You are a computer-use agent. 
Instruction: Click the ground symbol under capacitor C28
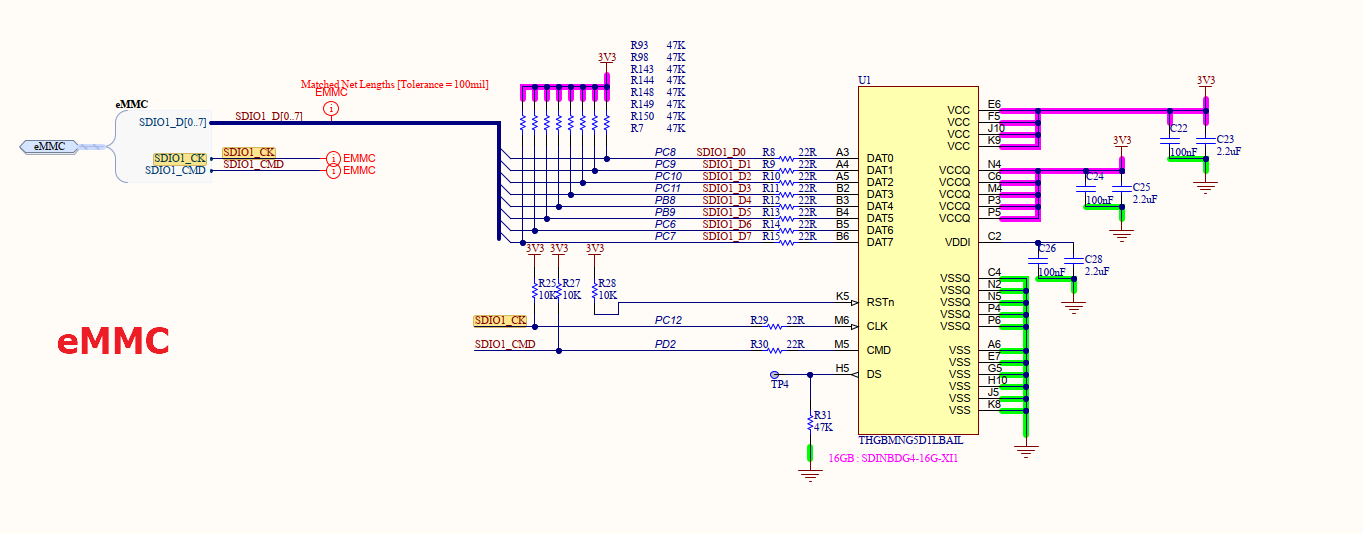click(x=1074, y=306)
